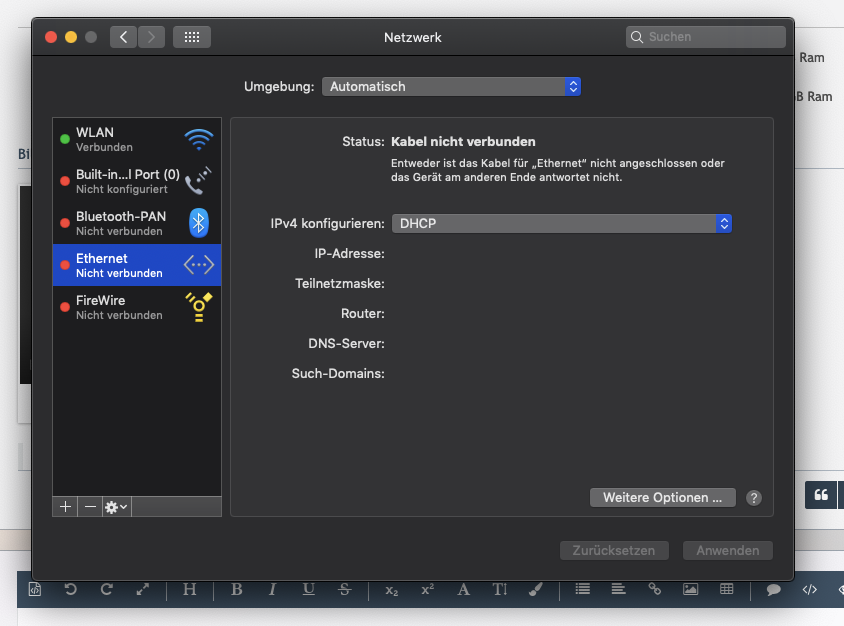Select the WLAN network service
Viewport: 844px width, 626px height.
[x=137, y=139]
